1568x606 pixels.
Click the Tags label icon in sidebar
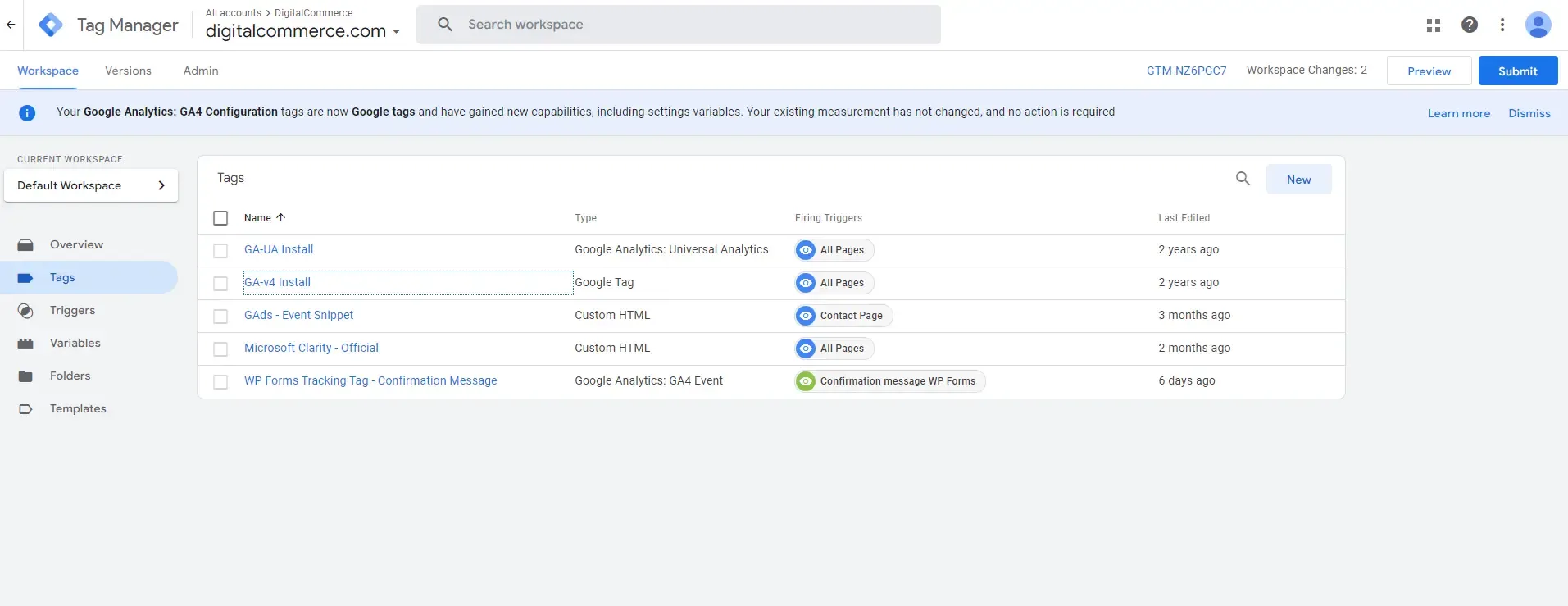click(x=25, y=278)
